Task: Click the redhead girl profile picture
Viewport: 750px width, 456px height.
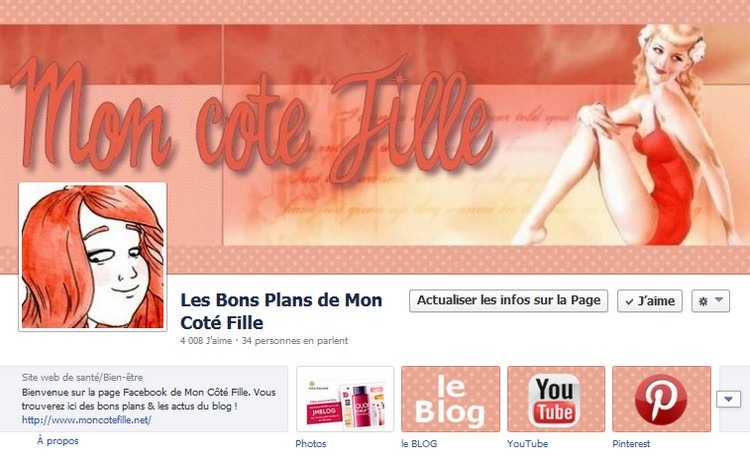Action: tap(93, 257)
